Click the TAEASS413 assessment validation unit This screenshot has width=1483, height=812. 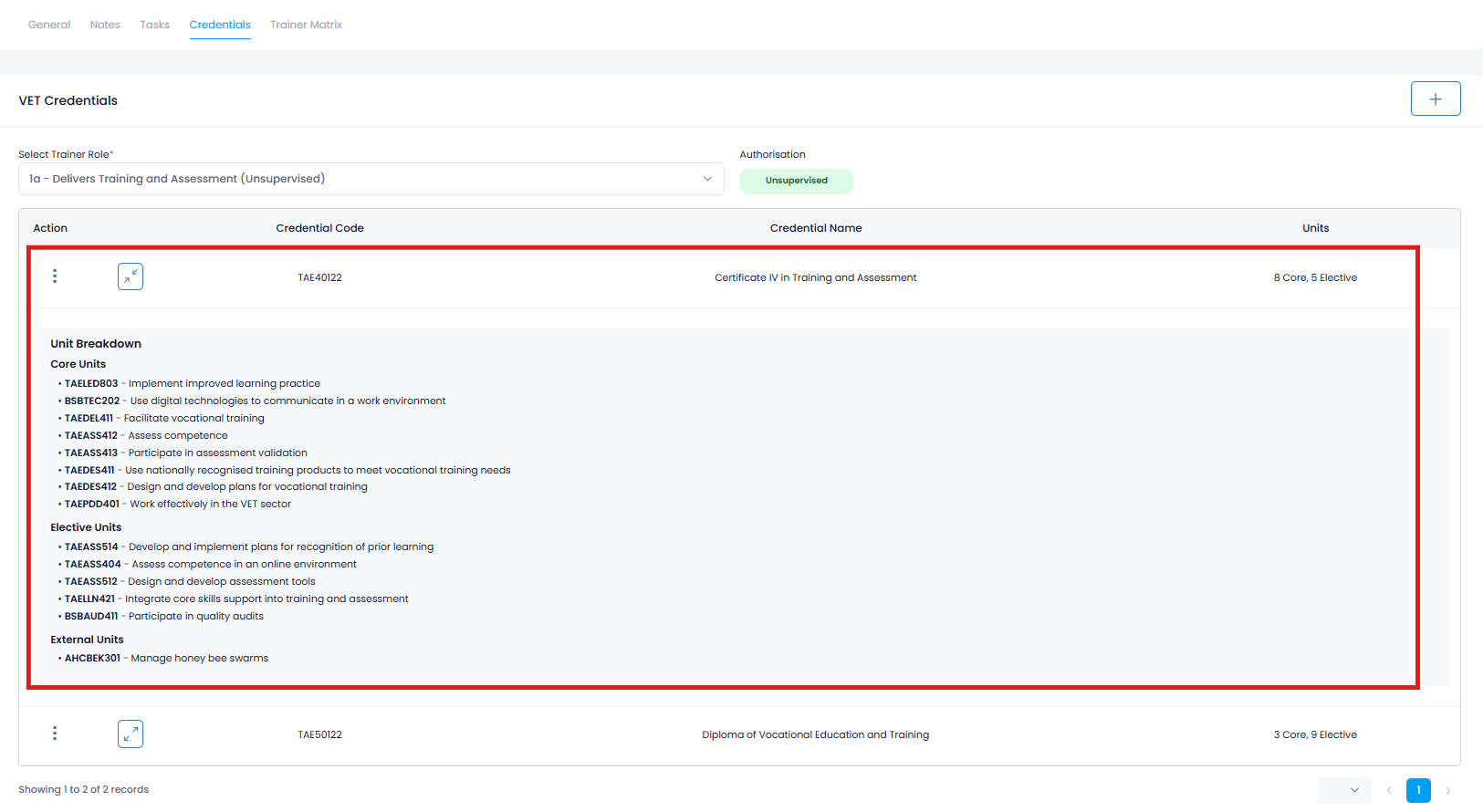186,453
